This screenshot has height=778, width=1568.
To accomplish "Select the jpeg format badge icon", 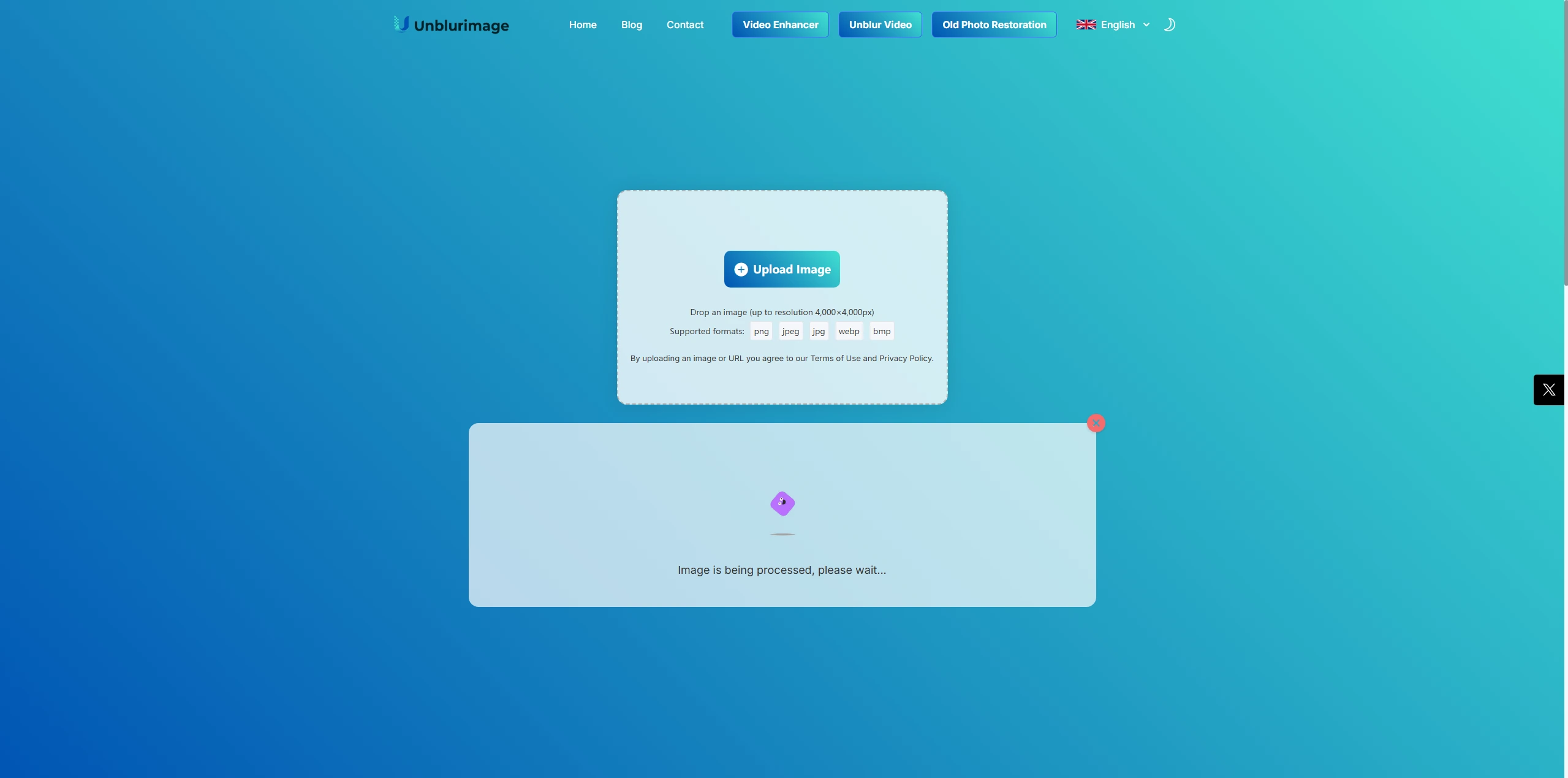I will click(791, 331).
